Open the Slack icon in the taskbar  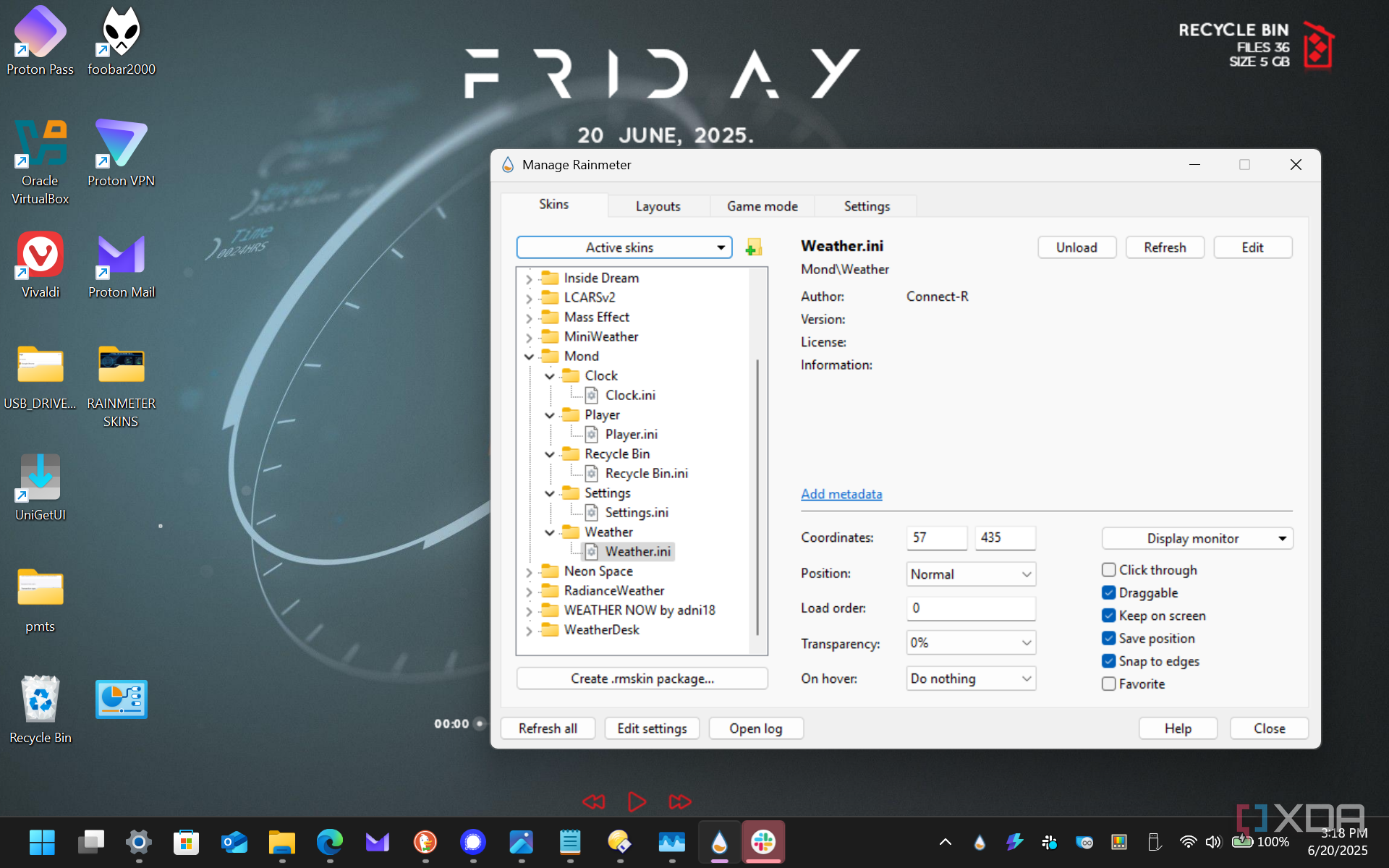pos(763,842)
